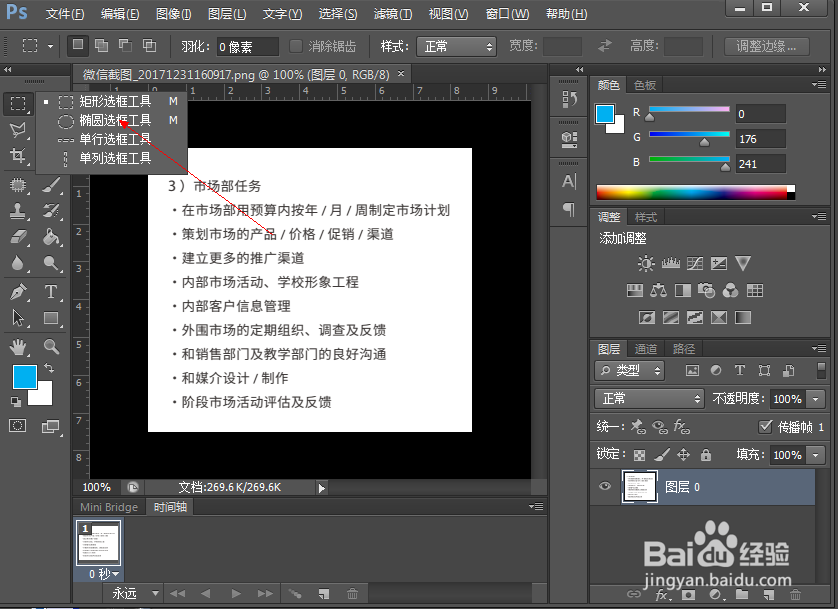Click the 图层 0 layer thumbnail
This screenshot has height=609, width=838.
(x=639, y=486)
